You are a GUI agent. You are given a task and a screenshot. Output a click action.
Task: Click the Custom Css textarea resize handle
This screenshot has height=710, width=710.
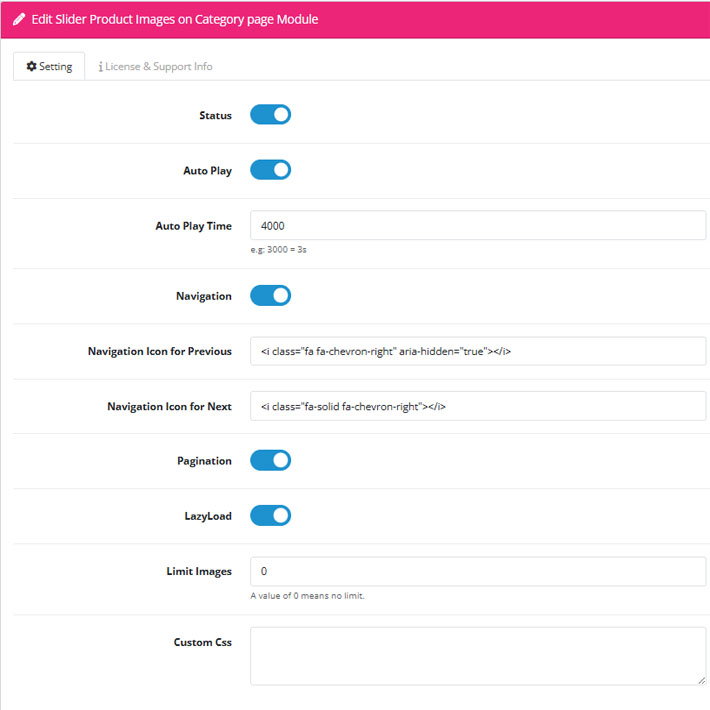701,681
